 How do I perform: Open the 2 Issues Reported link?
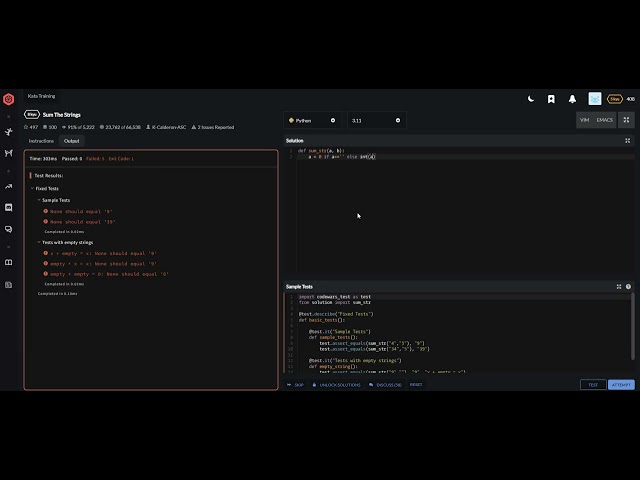point(213,127)
